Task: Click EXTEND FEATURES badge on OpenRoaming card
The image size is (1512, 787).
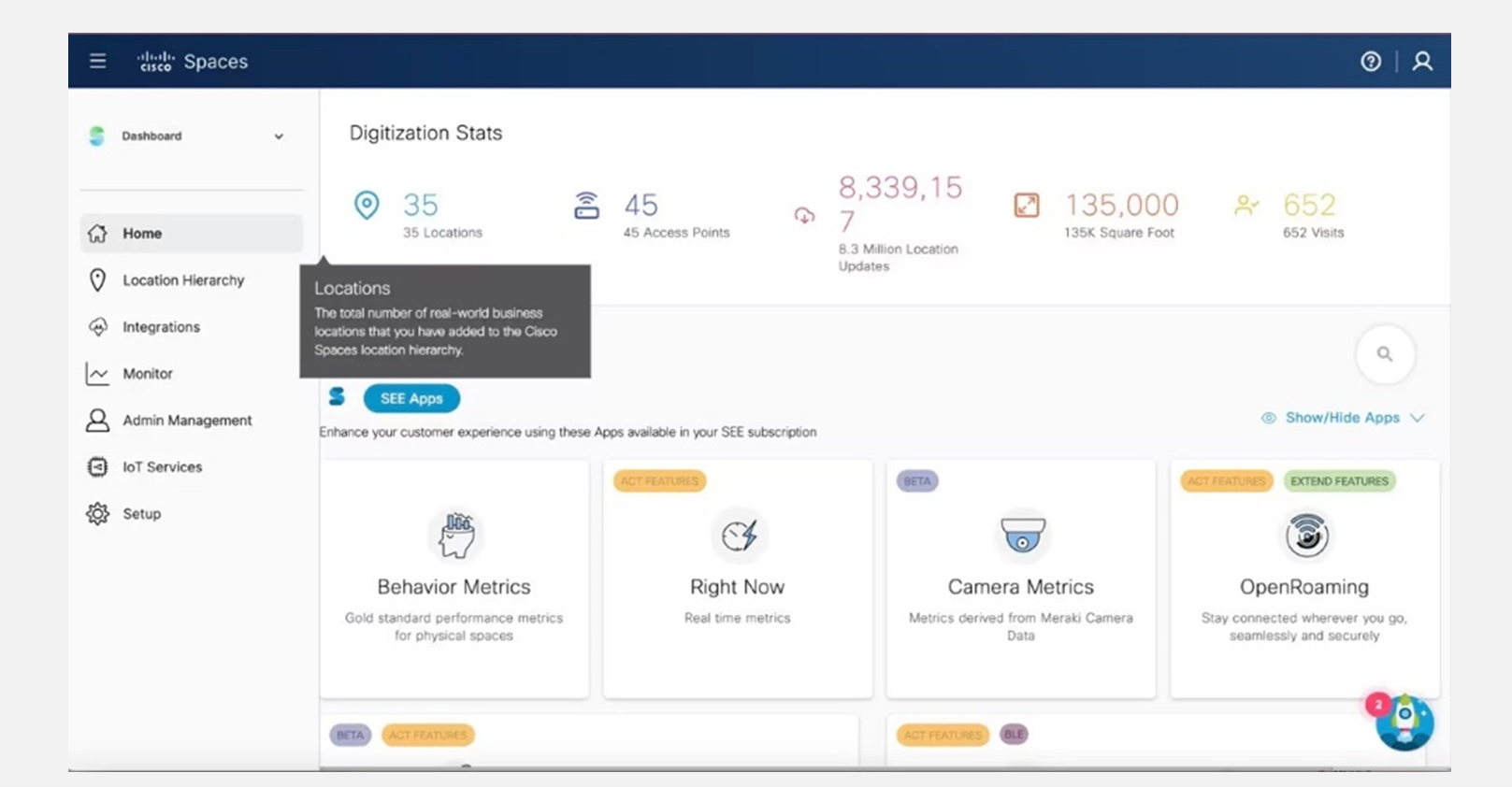Action: pyautogui.click(x=1340, y=481)
